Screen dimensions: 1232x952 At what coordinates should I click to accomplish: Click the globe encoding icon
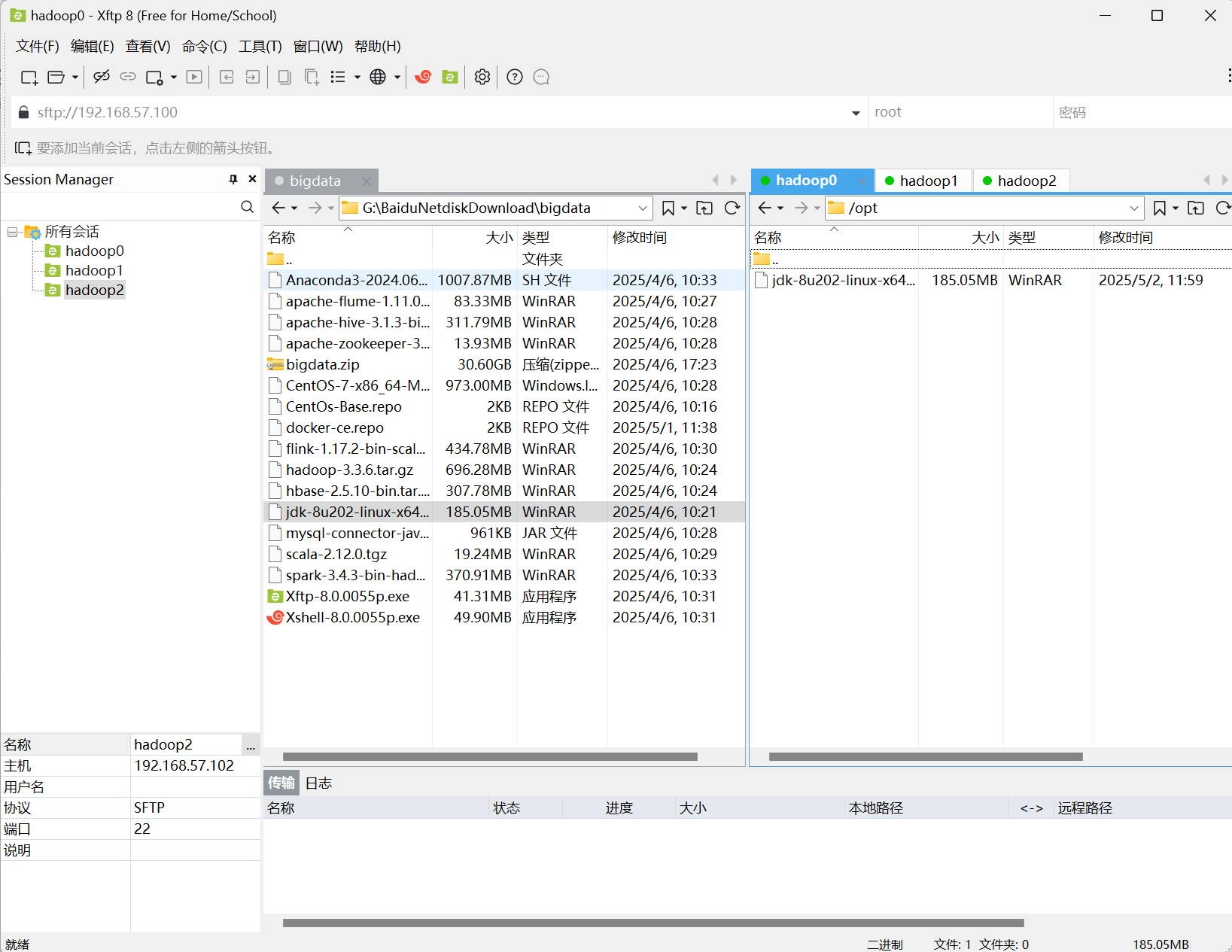coord(378,77)
